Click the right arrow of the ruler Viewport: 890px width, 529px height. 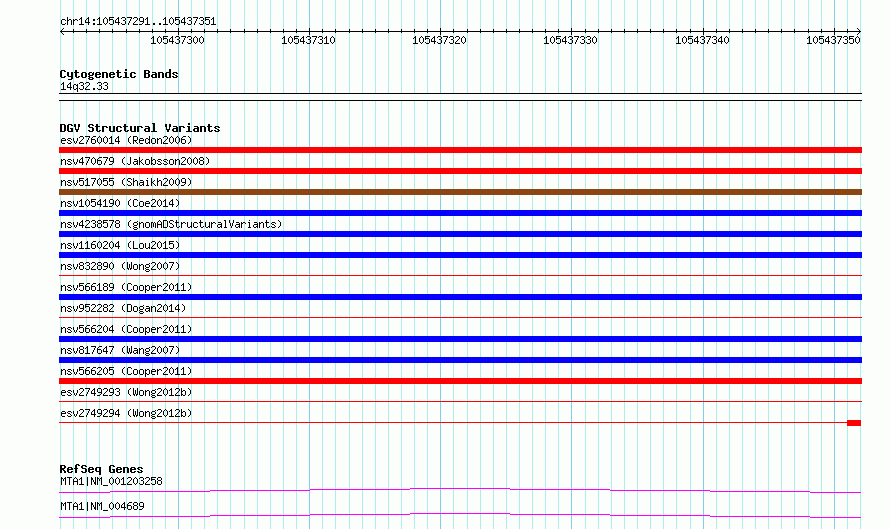858,32
